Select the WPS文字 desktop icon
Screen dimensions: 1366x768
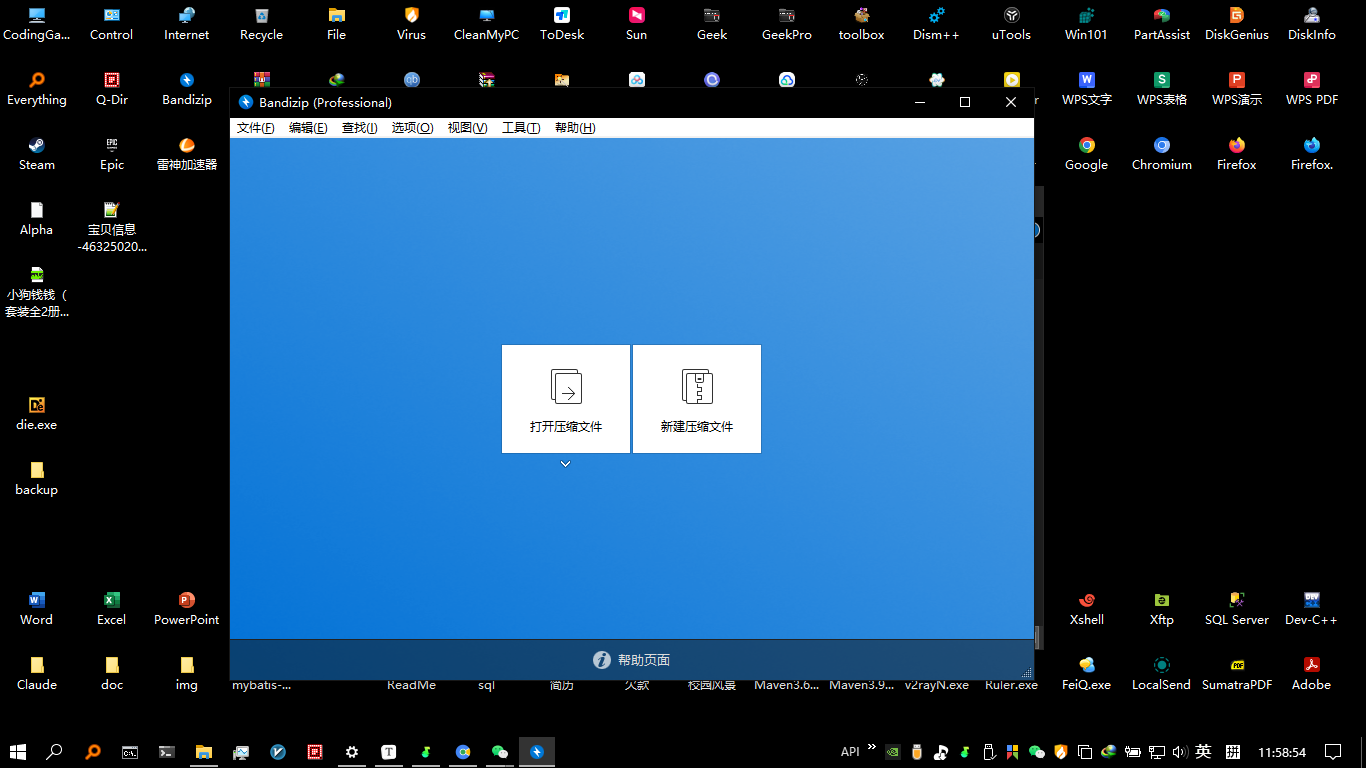(1087, 88)
